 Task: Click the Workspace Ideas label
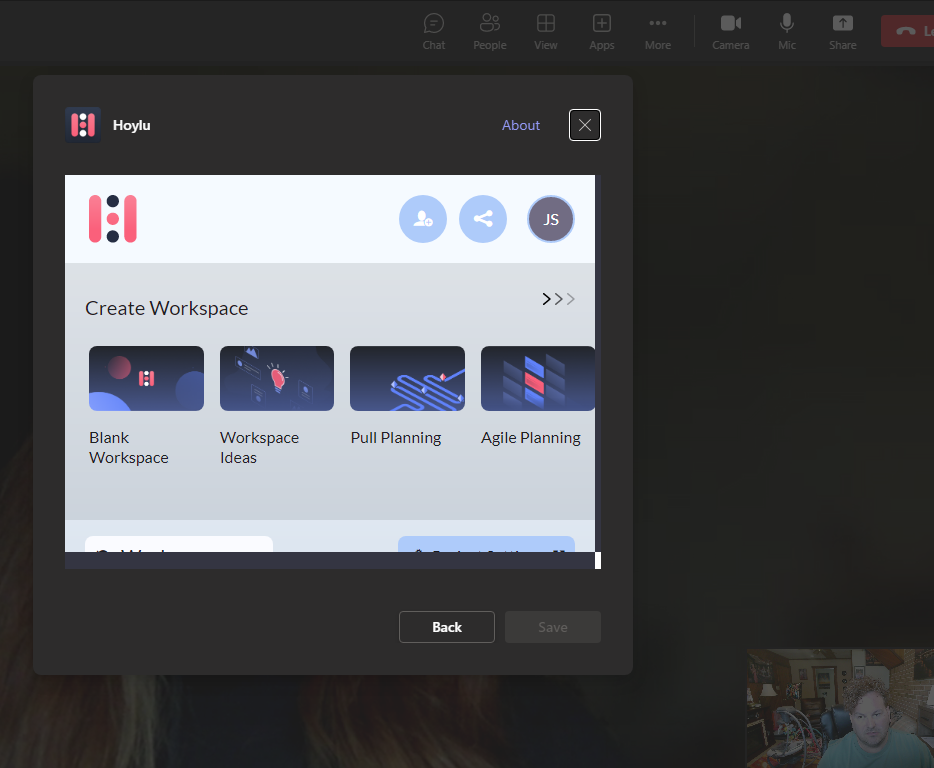tap(259, 447)
